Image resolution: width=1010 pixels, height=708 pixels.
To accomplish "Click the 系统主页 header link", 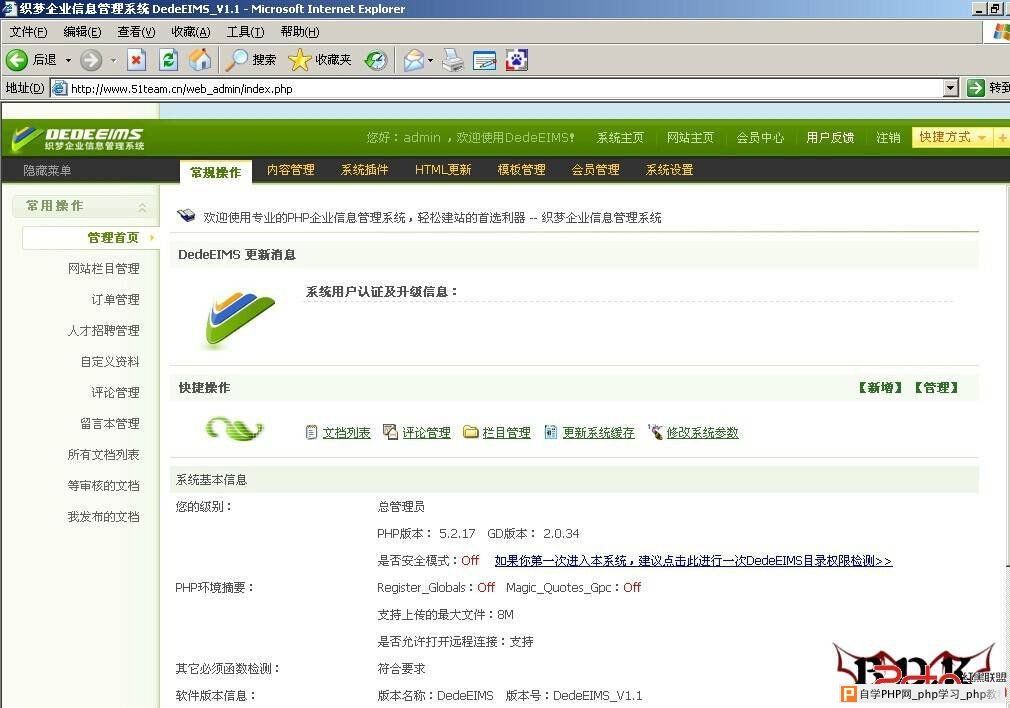I will pos(620,138).
